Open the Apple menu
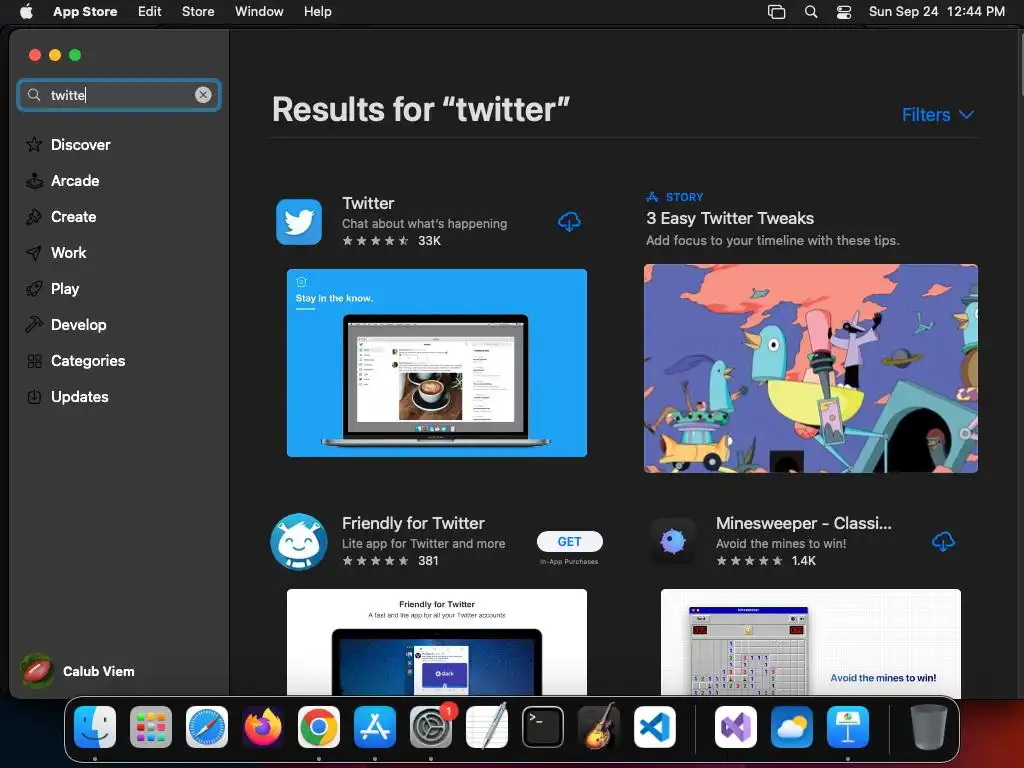This screenshot has height=768, width=1024. (26, 11)
